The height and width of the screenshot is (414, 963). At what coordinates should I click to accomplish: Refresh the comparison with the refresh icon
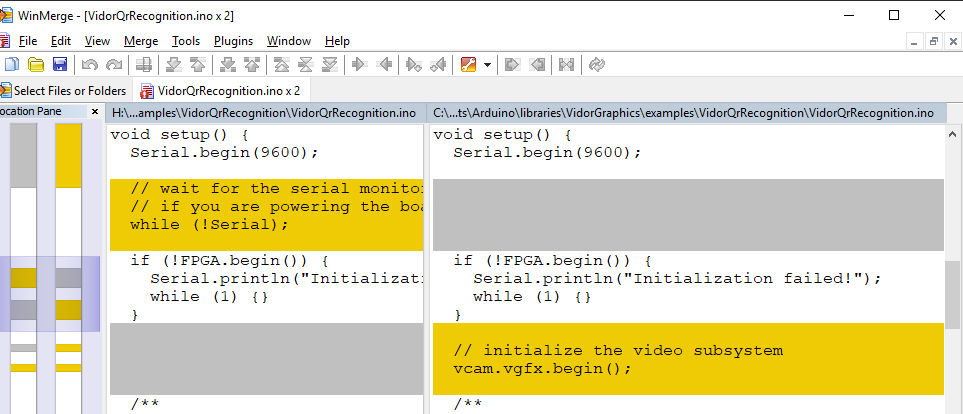click(x=596, y=64)
